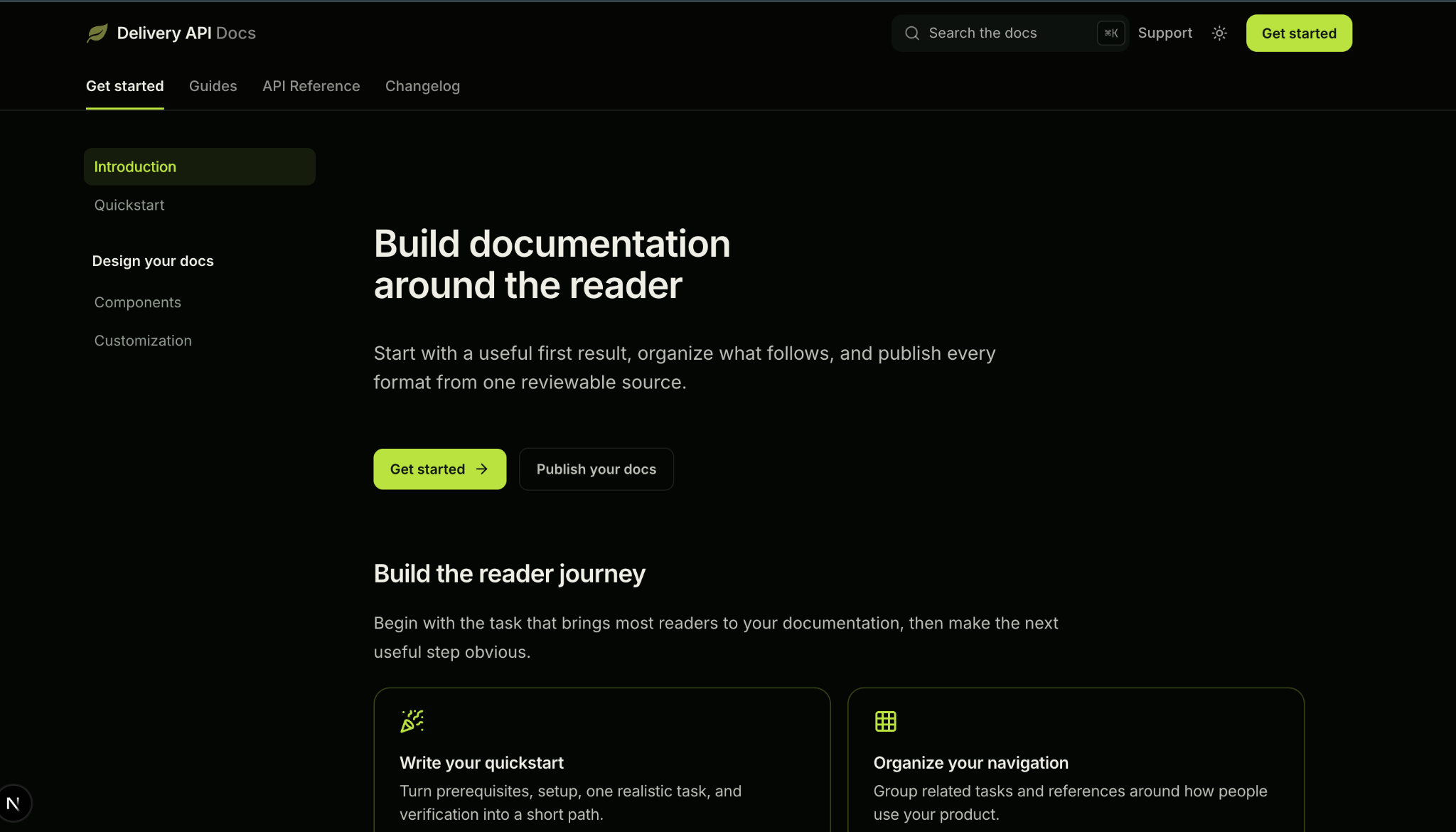Open Components in the sidebar
This screenshot has height=832, width=1456.
(138, 302)
